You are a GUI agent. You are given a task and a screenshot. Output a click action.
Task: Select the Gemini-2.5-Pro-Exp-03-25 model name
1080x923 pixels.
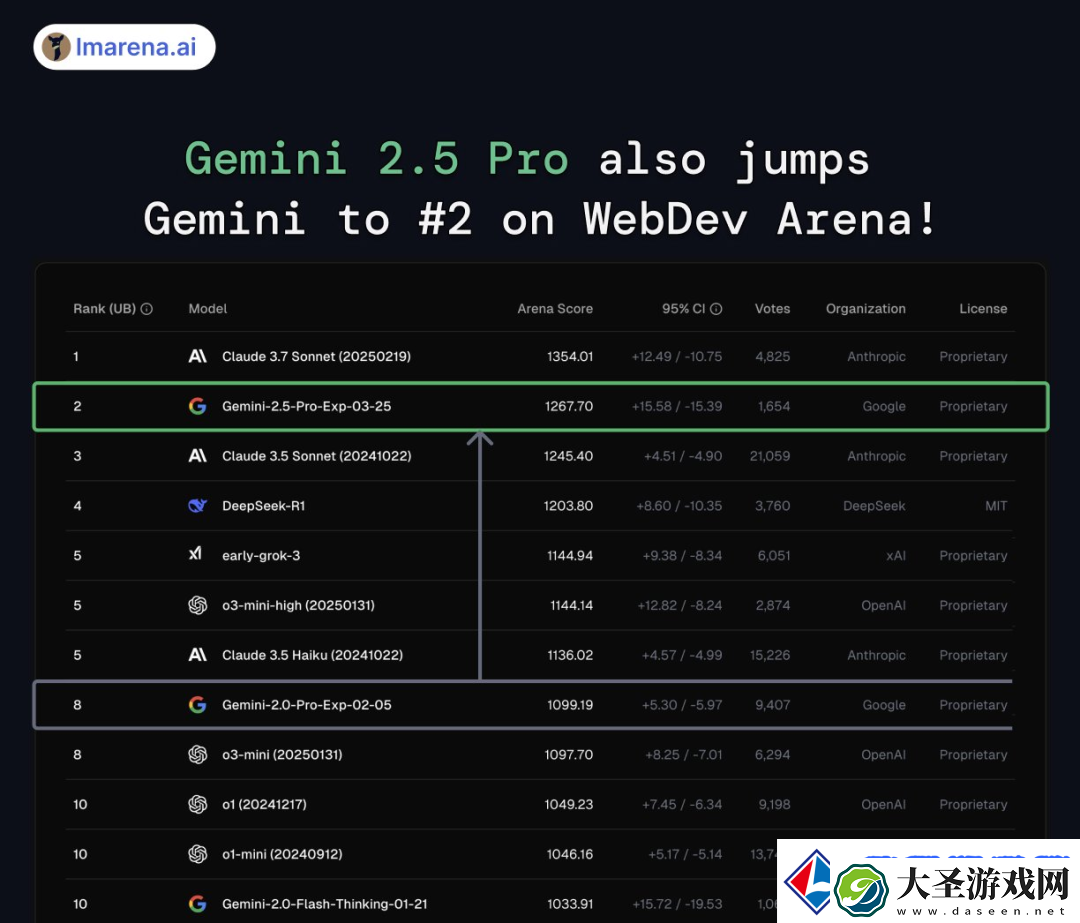tap(307, 406)
